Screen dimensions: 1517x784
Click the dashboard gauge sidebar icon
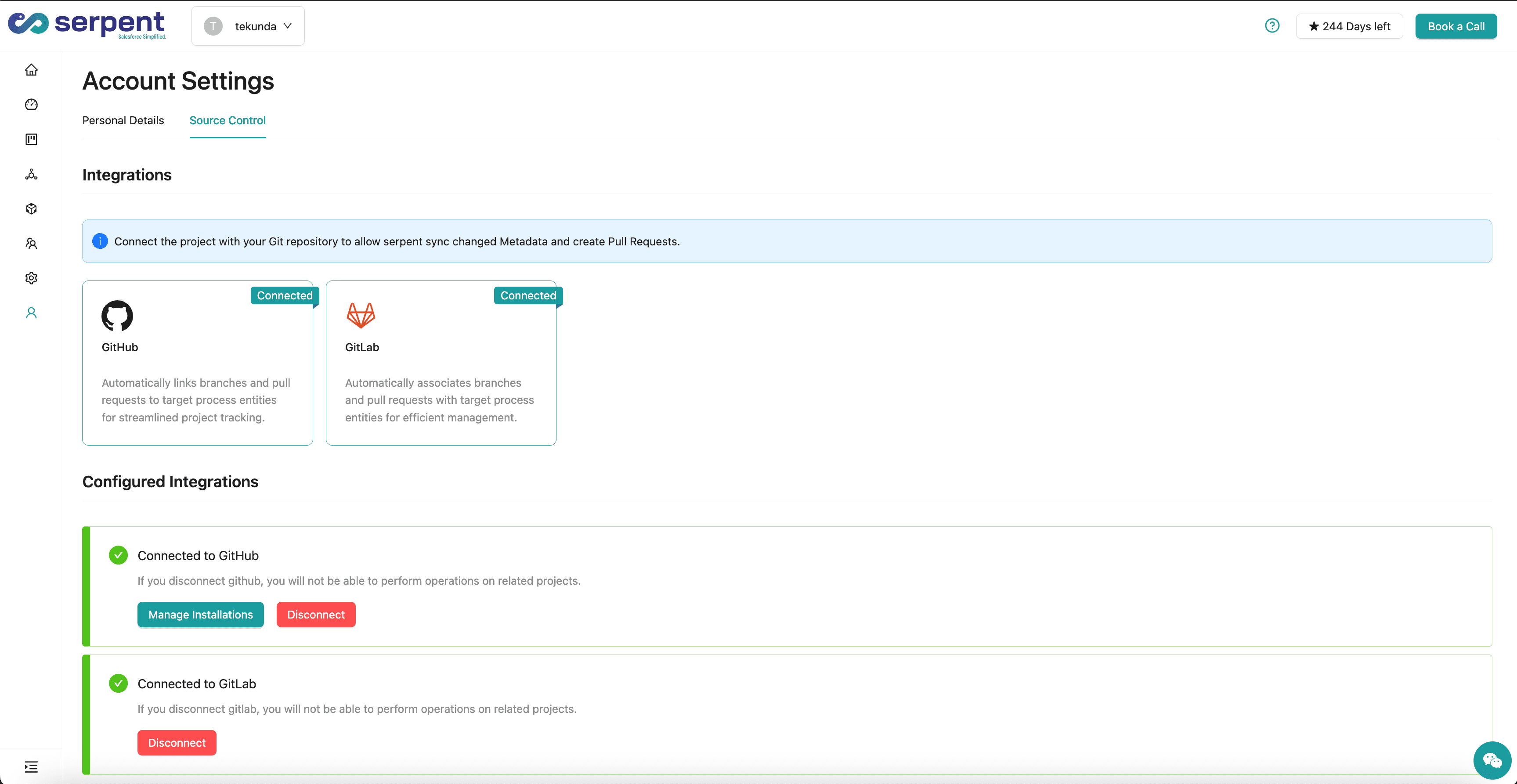(31, 105)
